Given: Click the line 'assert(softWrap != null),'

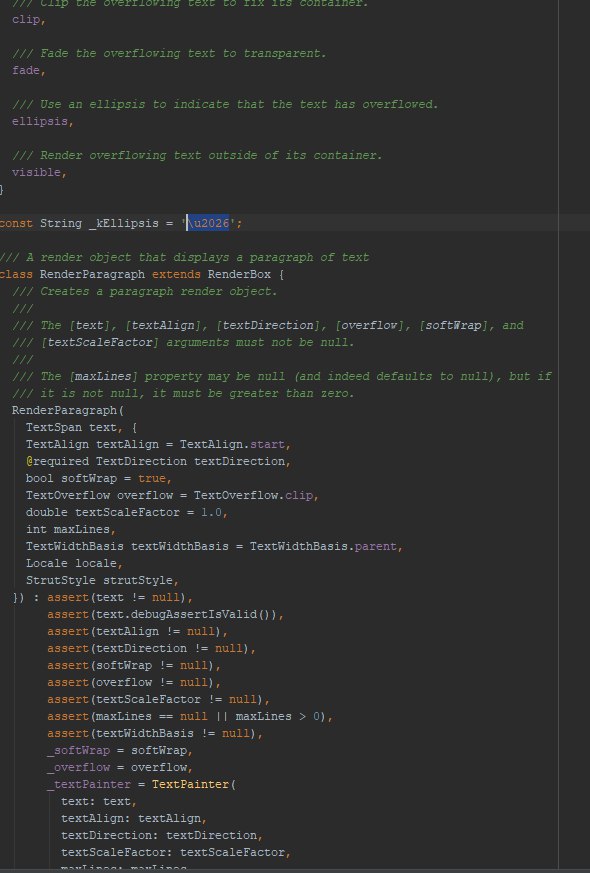Looking at the screenshot, I should coord(134,665).
